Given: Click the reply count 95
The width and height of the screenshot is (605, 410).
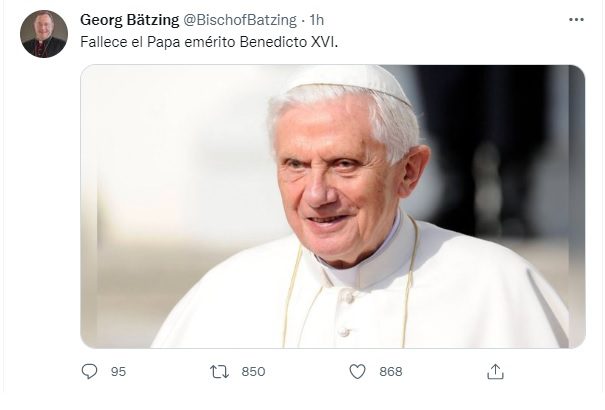Looking at the screenshot, I should click(118, 371).
